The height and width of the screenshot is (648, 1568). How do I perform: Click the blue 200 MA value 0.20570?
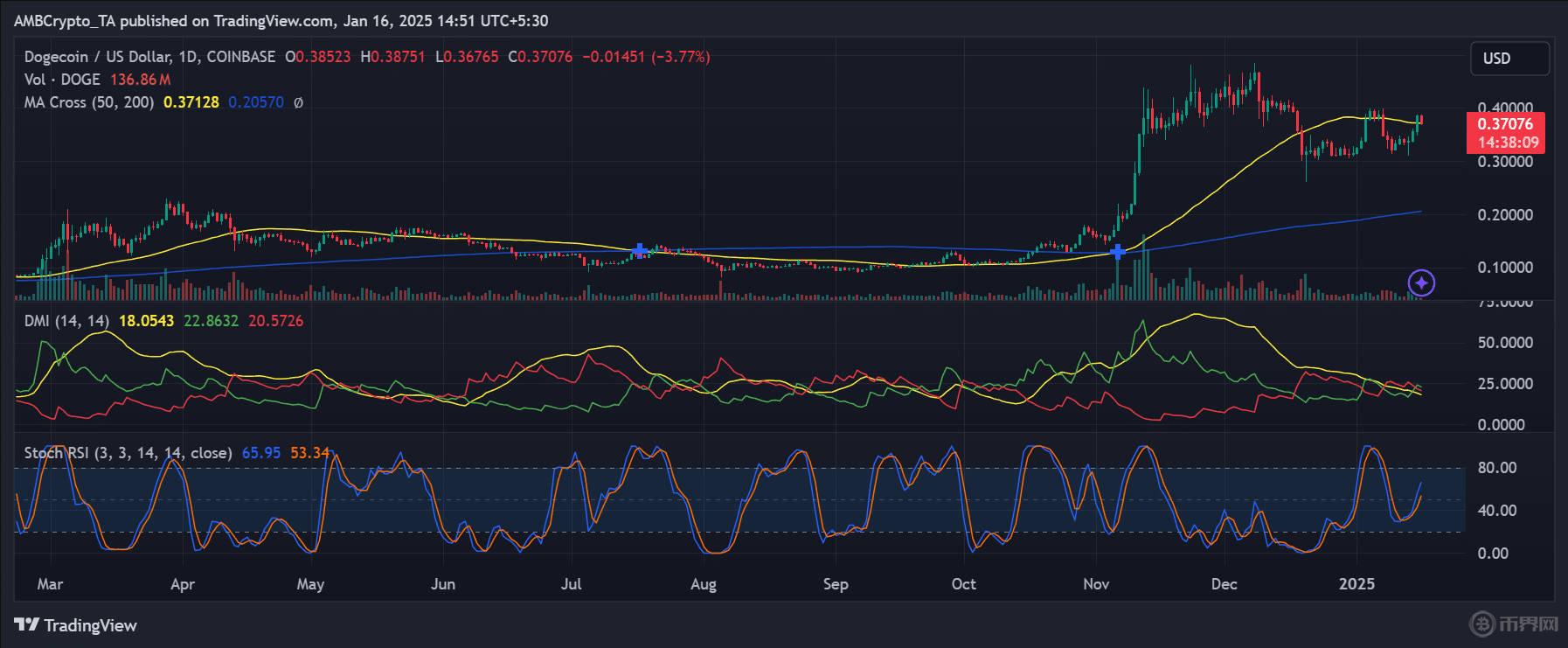click(x=255, y=102)
